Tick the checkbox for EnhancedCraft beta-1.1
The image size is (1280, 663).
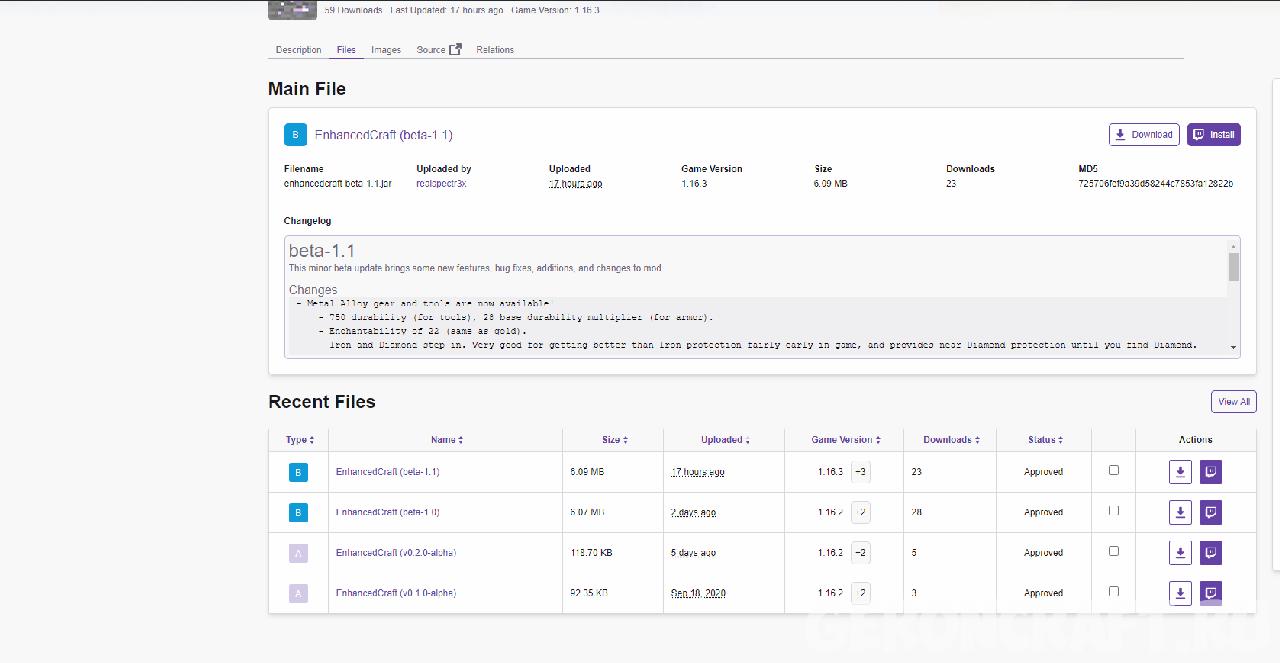1114,470
